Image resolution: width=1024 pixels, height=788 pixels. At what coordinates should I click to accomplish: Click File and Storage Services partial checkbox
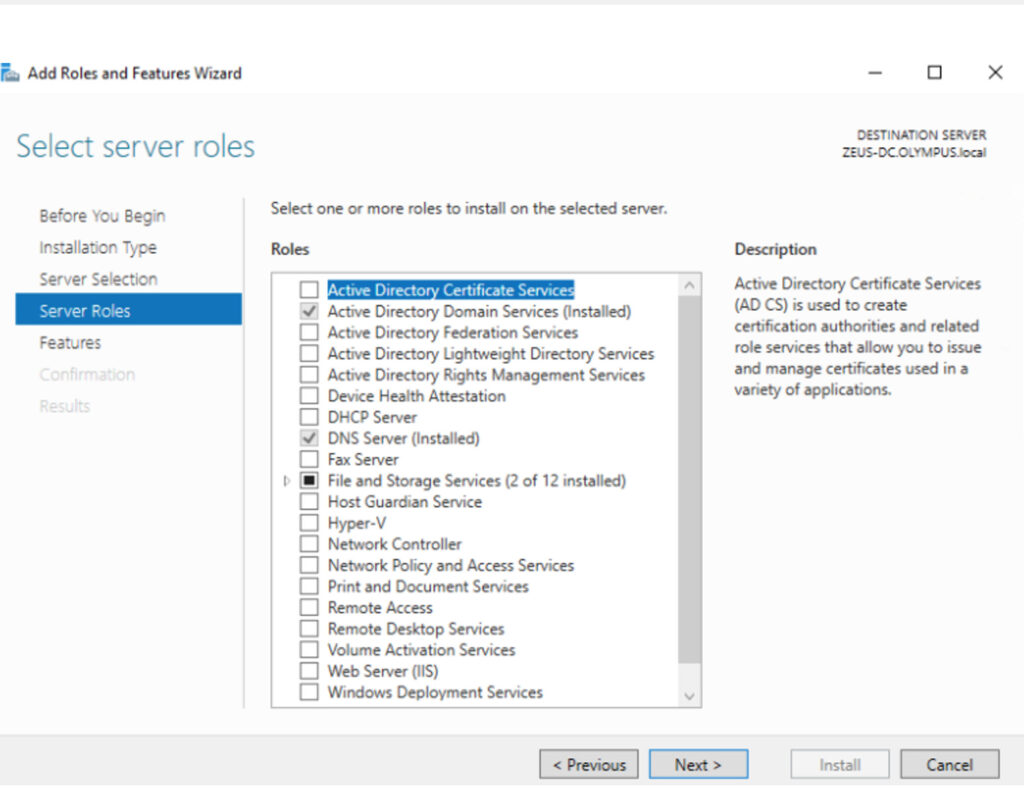(x=309, y=481)
